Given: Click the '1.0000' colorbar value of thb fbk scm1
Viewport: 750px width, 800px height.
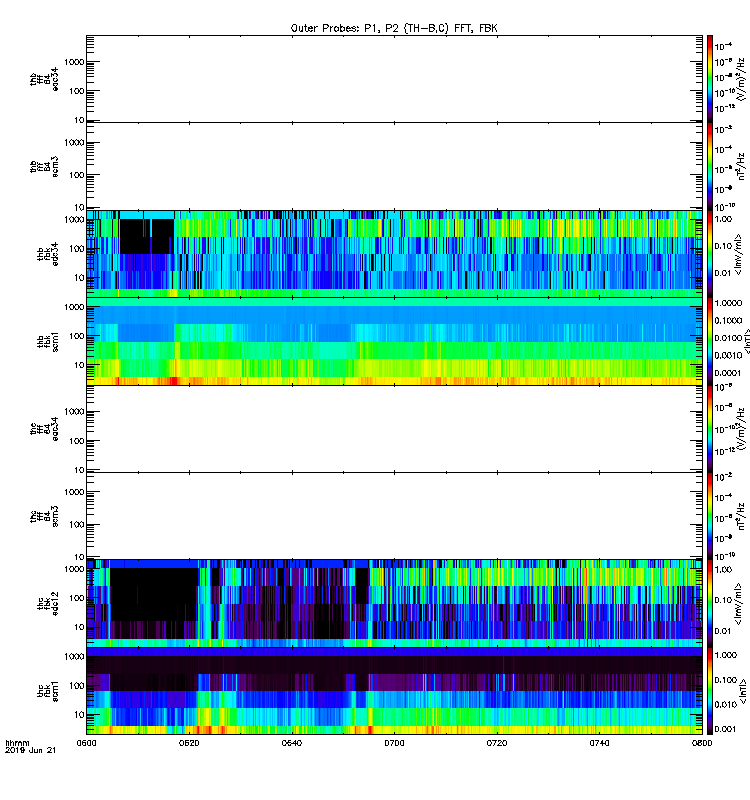Looking at the screenshot, I should (x=728, y=303).
